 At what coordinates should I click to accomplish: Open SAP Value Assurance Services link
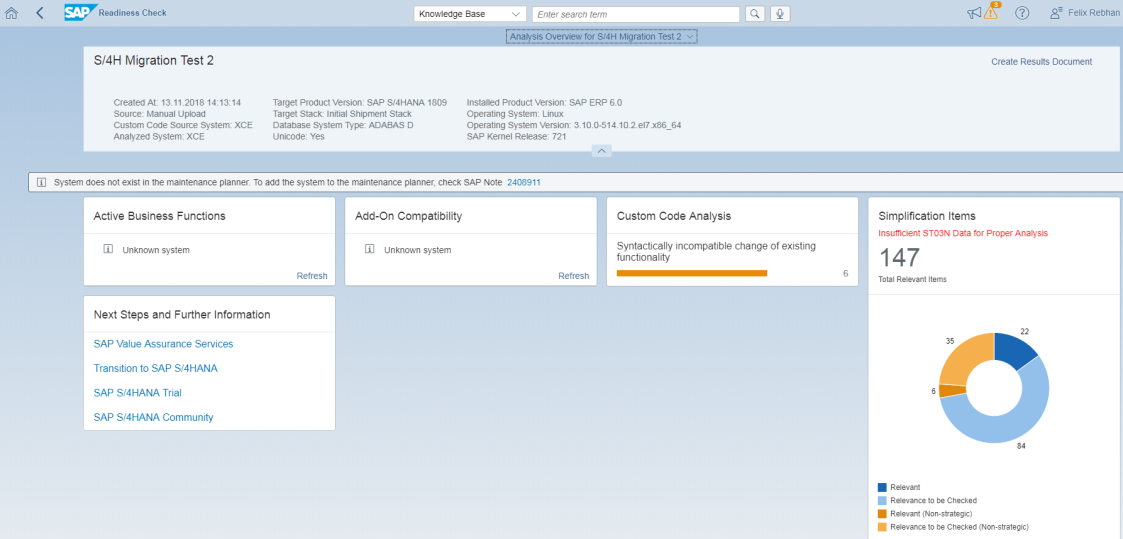pos(163,344)
